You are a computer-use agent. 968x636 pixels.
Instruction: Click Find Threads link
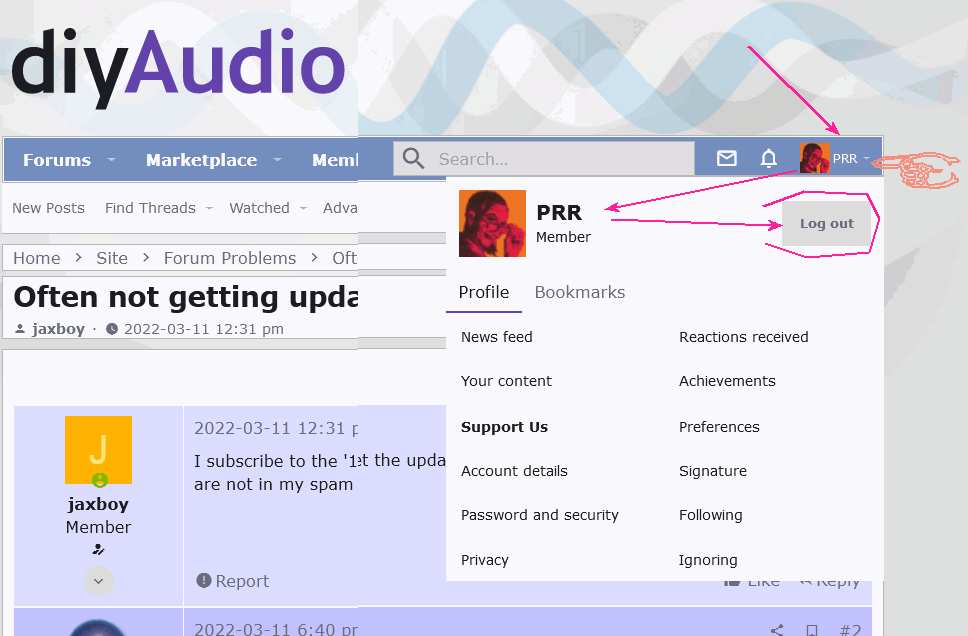pos(150,208)
